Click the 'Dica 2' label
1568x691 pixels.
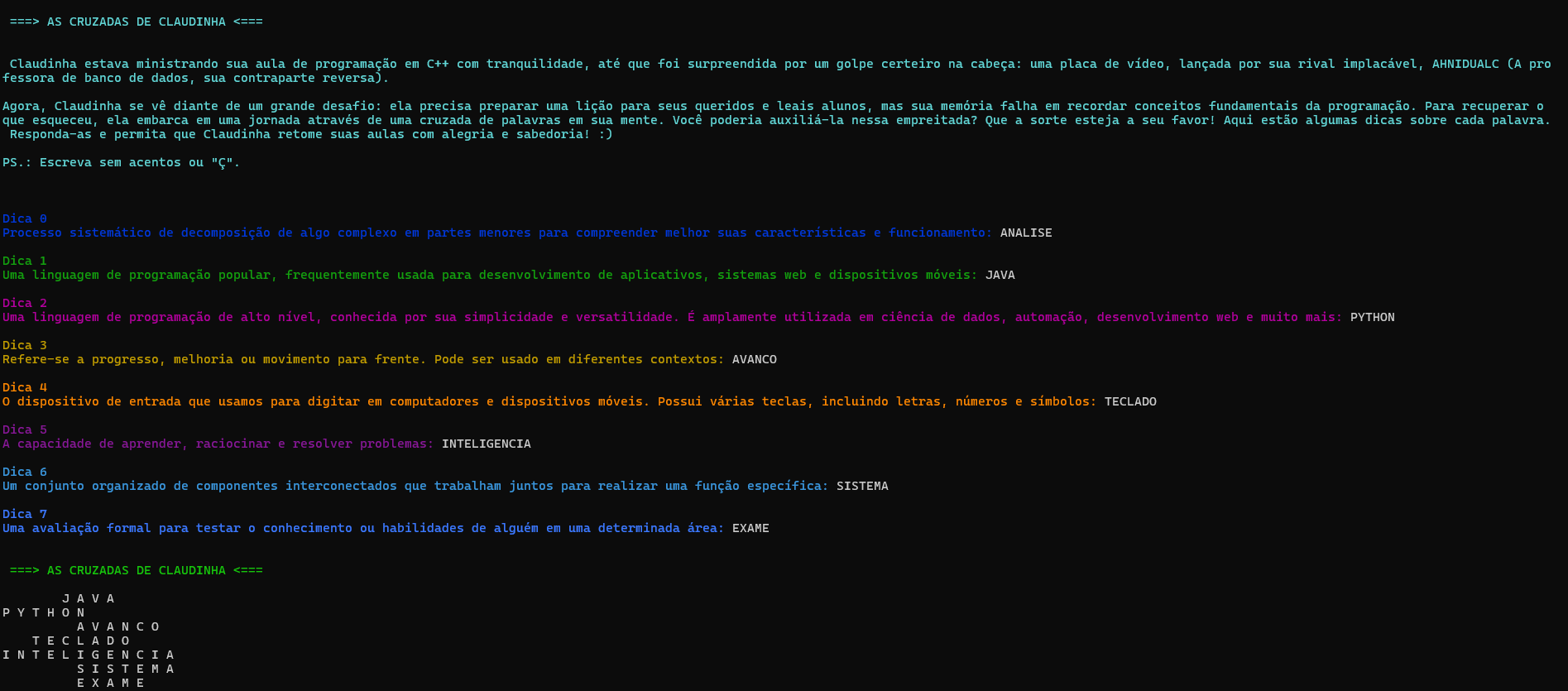pyautogui.click(x=25, y=303)
